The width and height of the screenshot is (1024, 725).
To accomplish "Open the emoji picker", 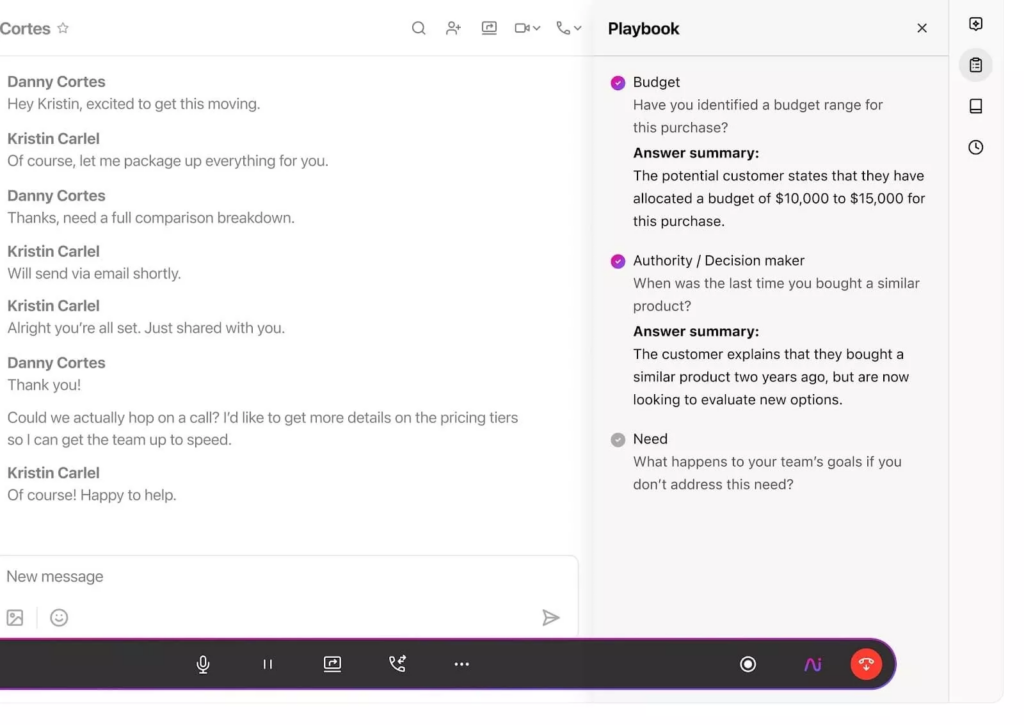I will pyautogui.click(x=59, y=618).
